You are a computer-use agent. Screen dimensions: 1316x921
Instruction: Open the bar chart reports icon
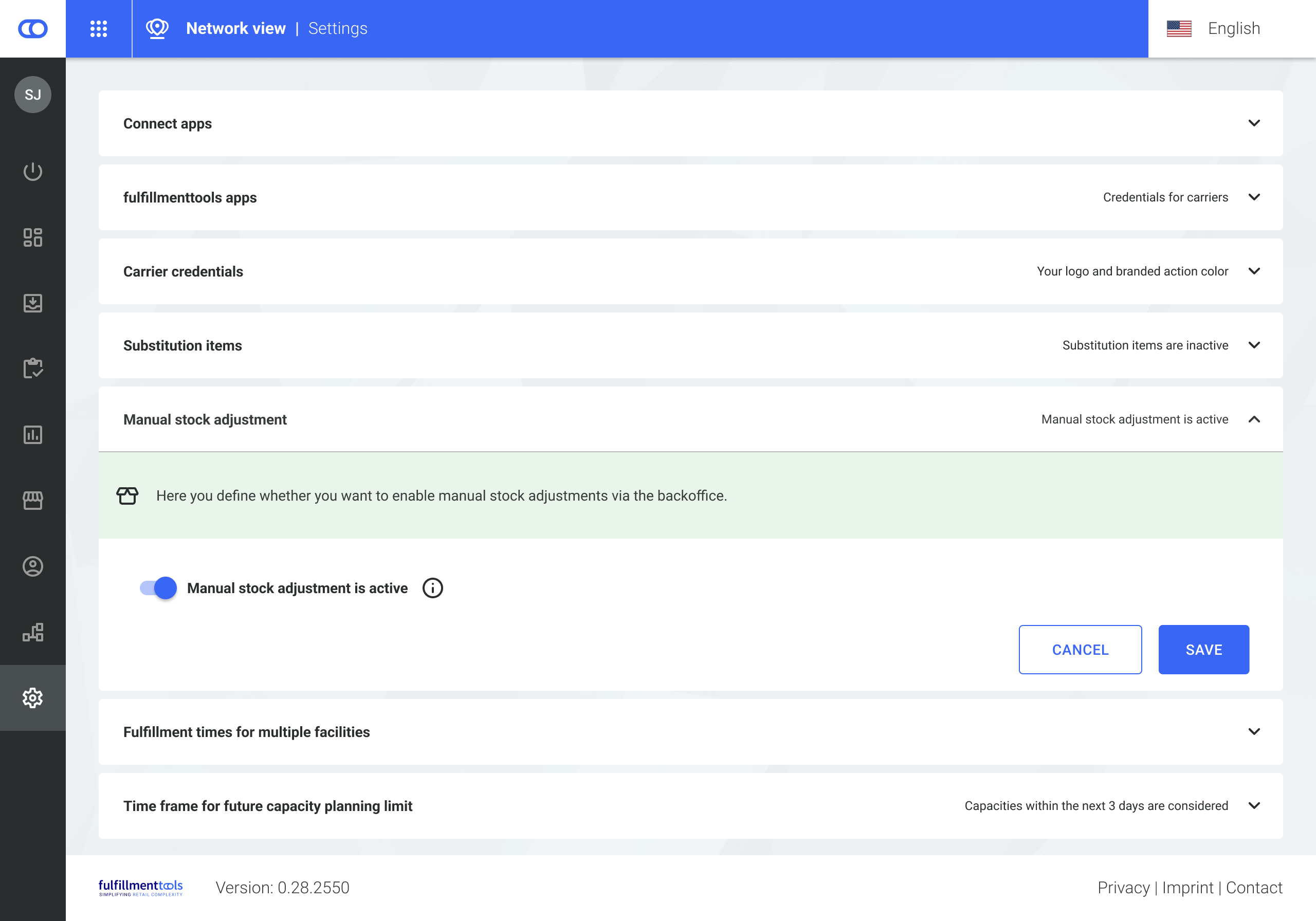tap(33, 434)
